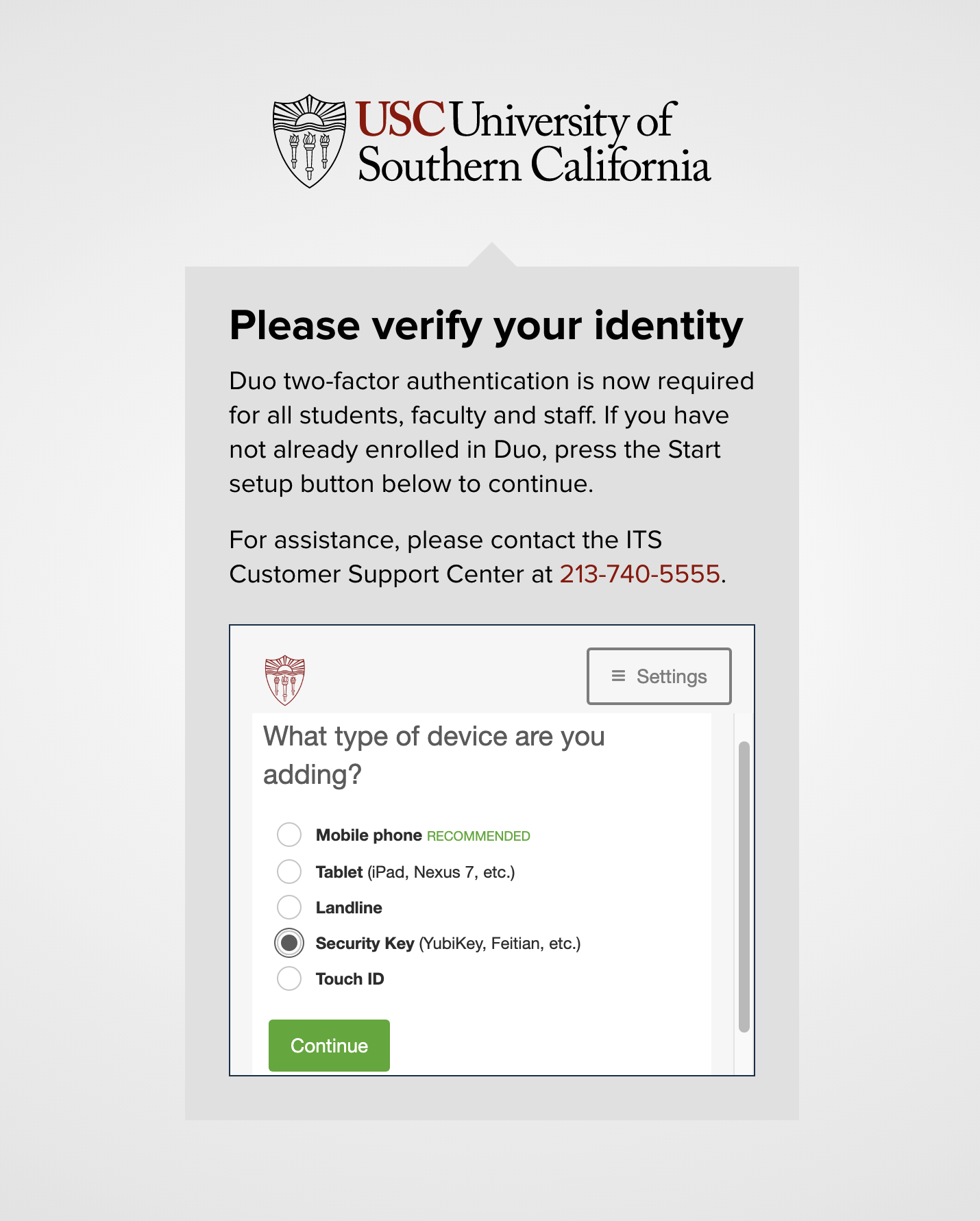Open the Settings menu button
The image size is (980, 1221).
[659, 676]
